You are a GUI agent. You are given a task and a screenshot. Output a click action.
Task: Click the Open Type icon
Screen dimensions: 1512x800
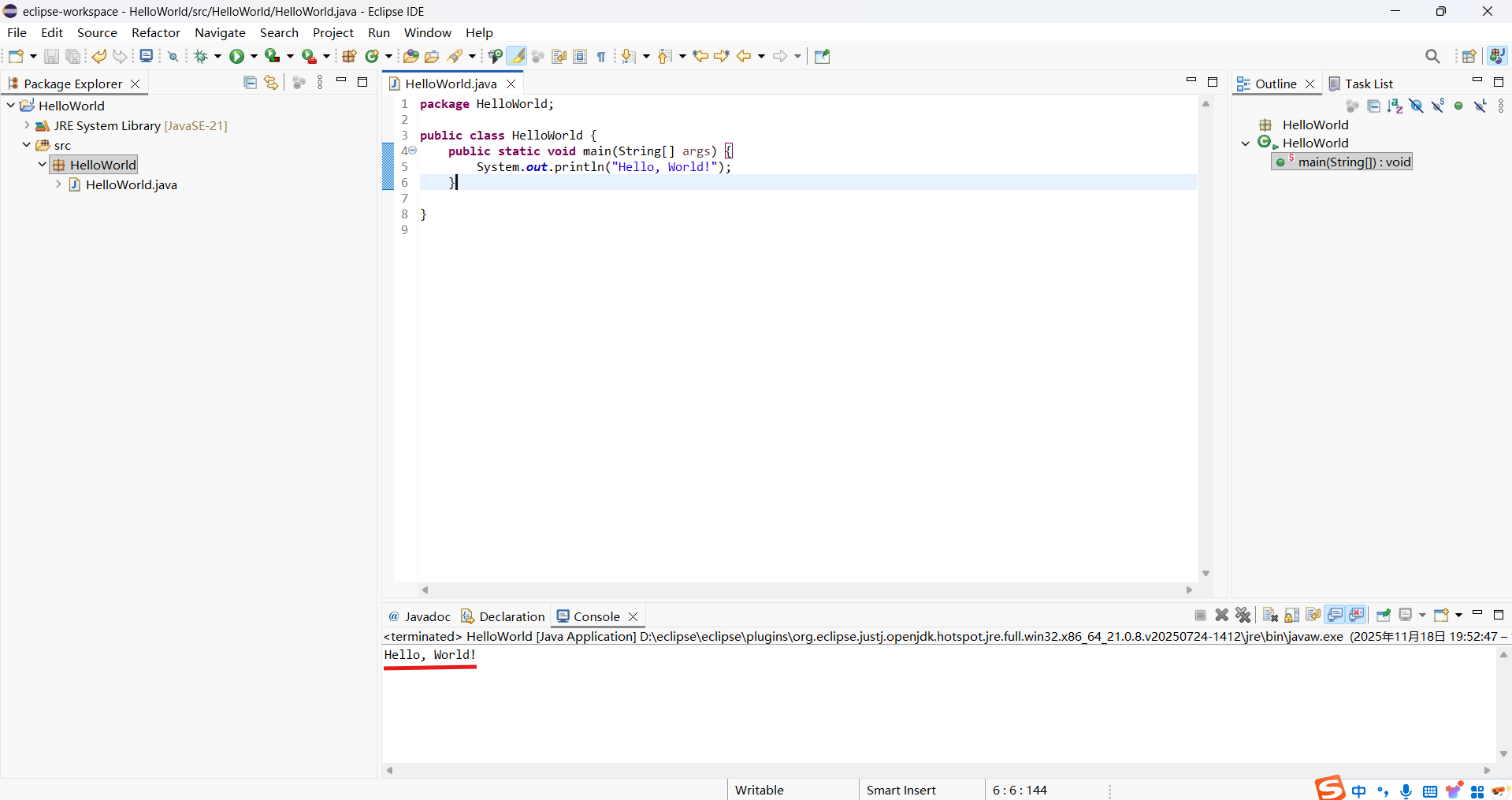click(x=411, y=56)
